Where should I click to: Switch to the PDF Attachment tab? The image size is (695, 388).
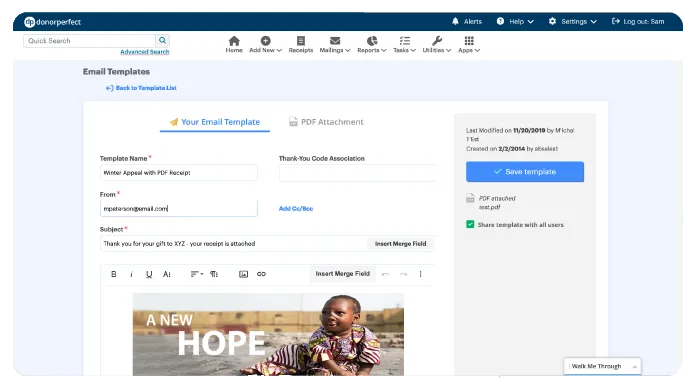click(x=326, y=122)
